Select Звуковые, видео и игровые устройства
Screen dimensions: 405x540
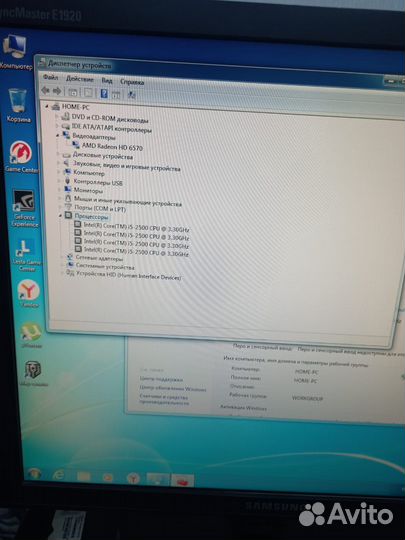pos(127,166)
